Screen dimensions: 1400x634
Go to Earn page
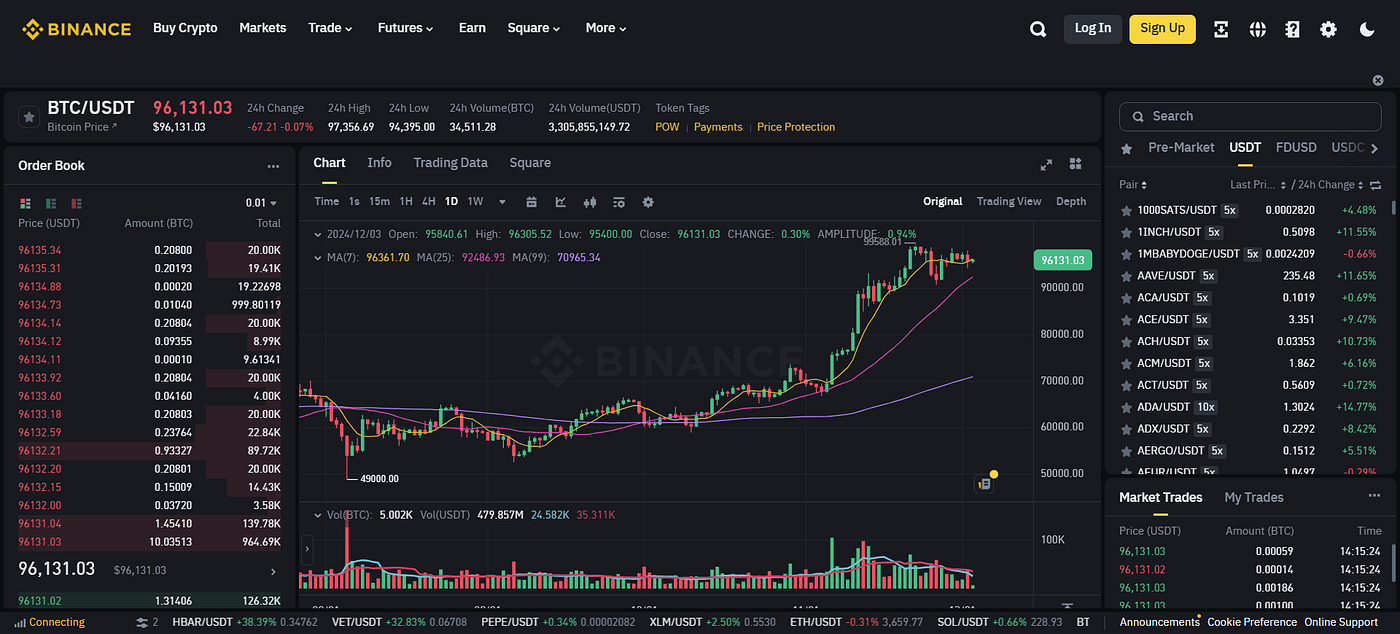click(x=472, y=28)
